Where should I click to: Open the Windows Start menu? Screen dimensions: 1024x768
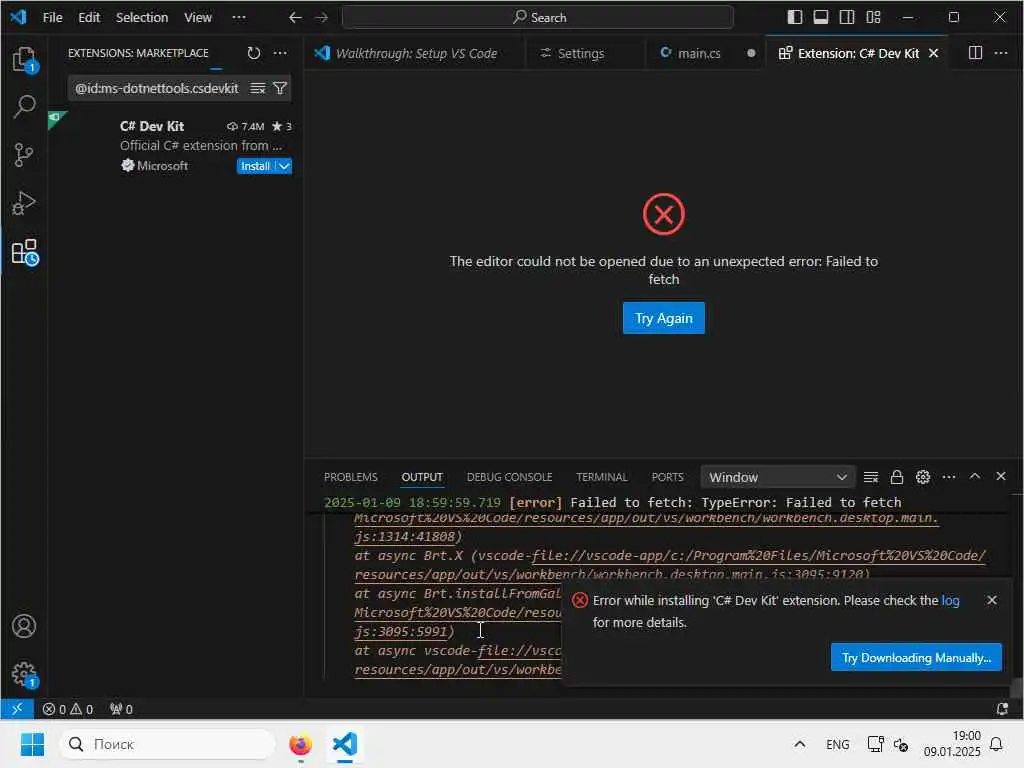coord(32,744)
